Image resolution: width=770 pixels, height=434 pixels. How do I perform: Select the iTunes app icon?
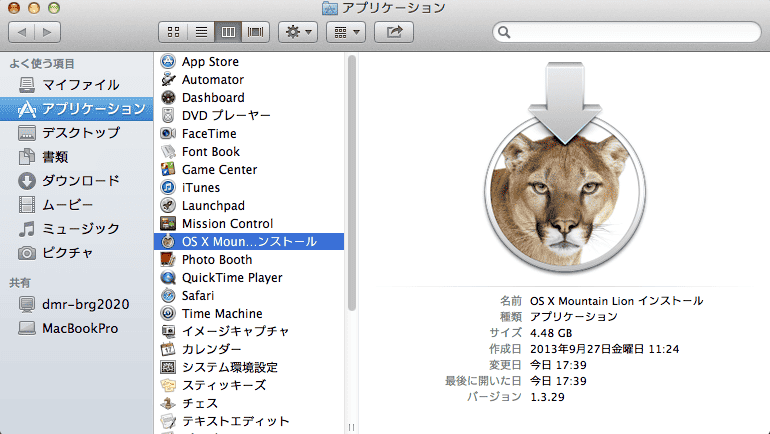[168, 187]
